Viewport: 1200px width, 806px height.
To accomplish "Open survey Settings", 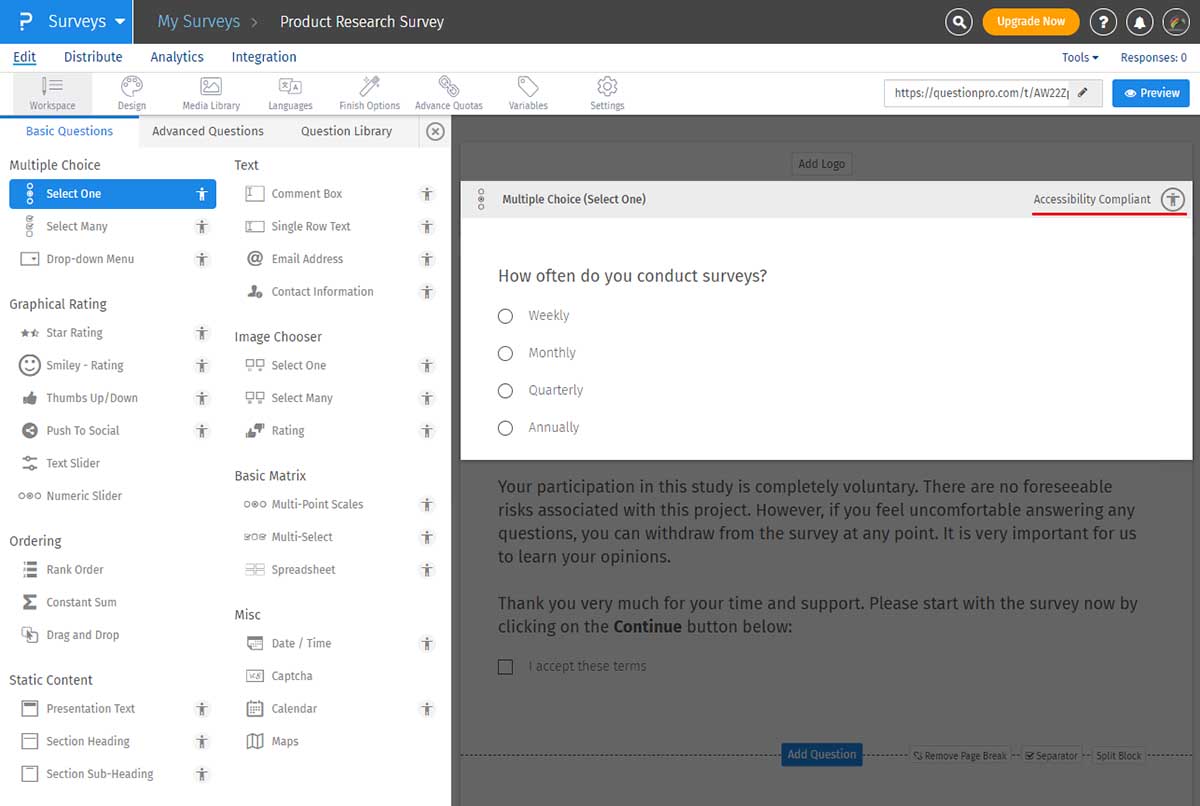I will pyautogui.click(x=606, y=92).
